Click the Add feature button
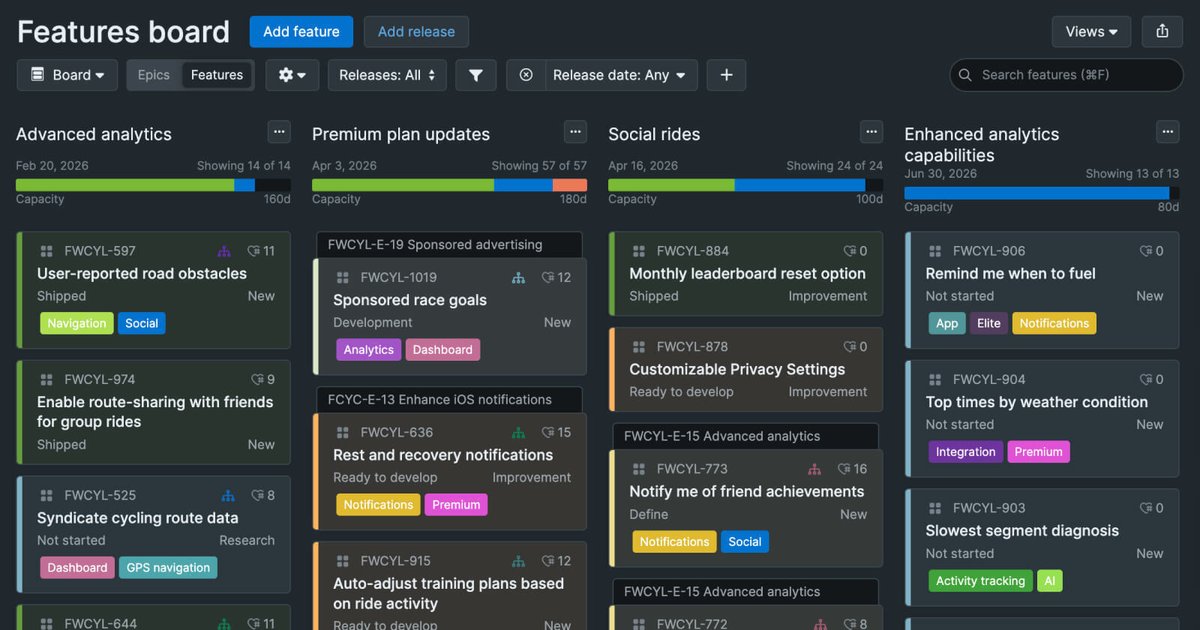 tap(301, 31)
